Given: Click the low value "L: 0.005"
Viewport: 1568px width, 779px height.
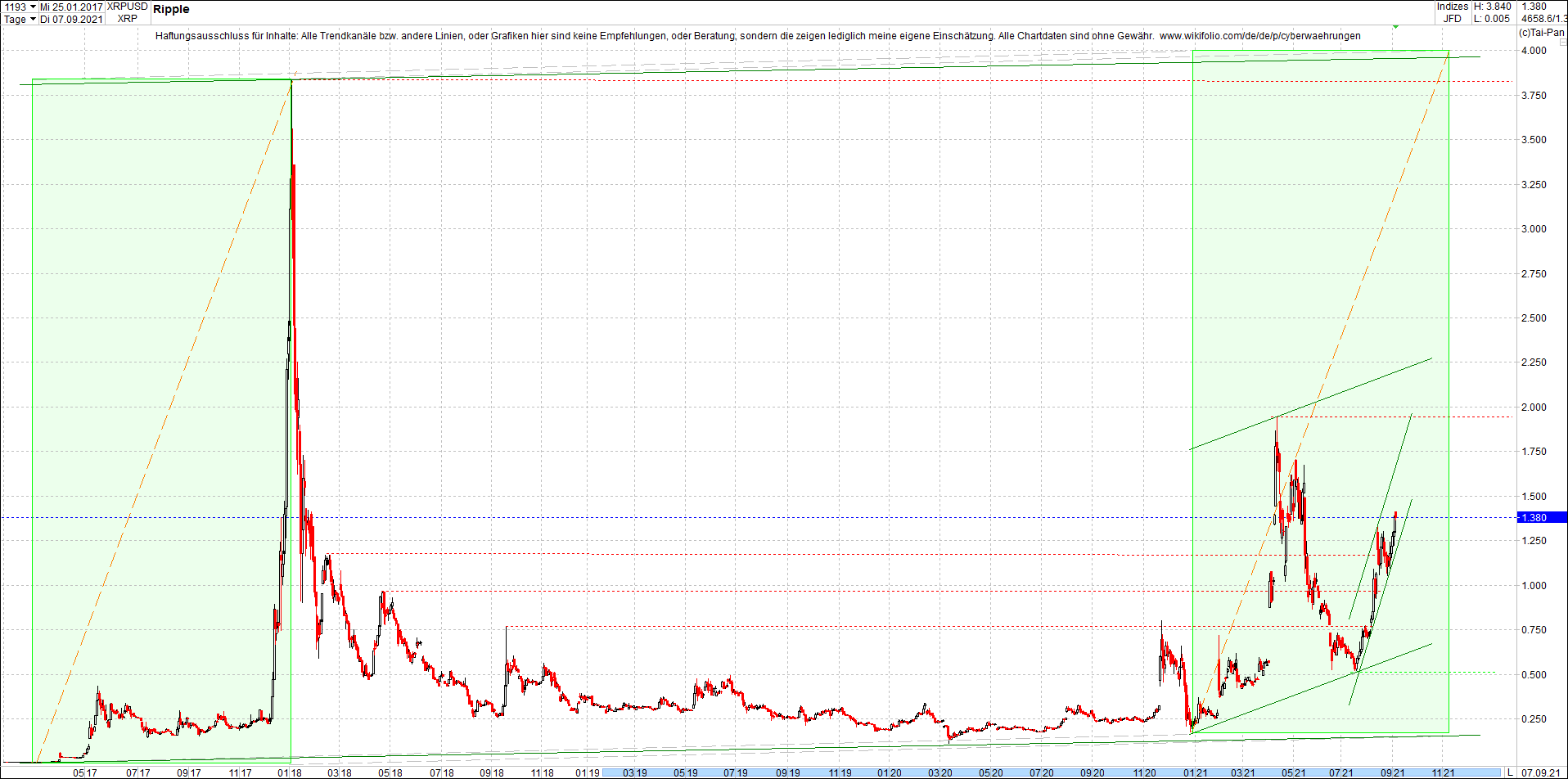Looking at the screenshot, I should (x=1490, y=18).
